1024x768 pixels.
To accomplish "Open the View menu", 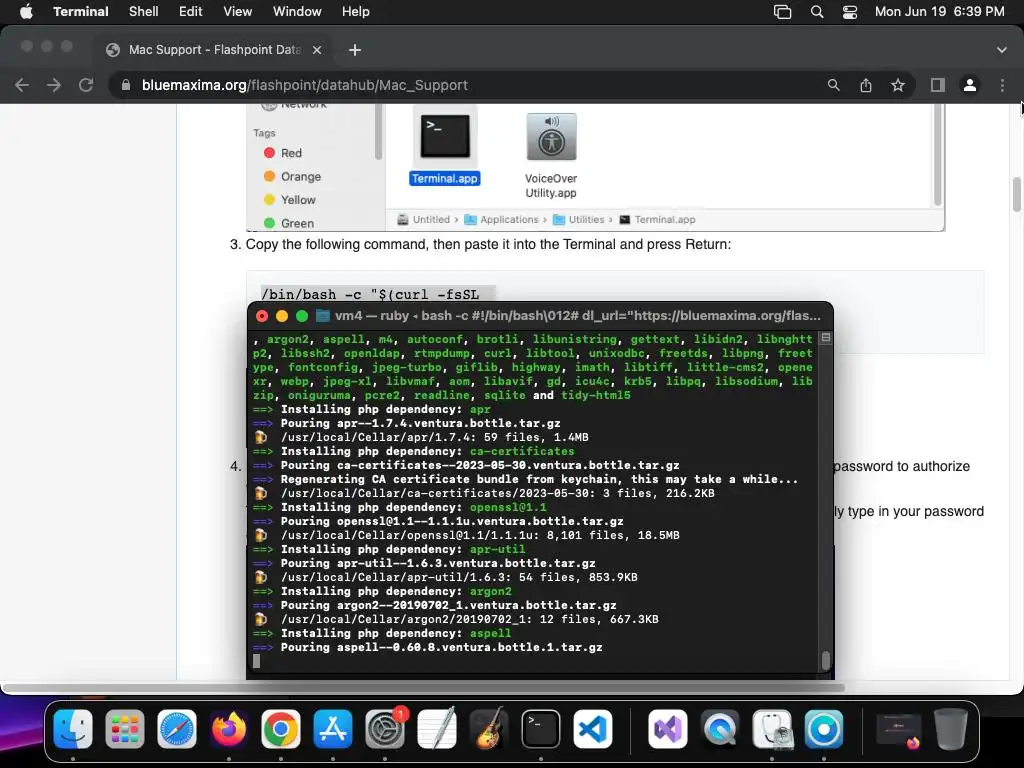I will pos(238,12).
